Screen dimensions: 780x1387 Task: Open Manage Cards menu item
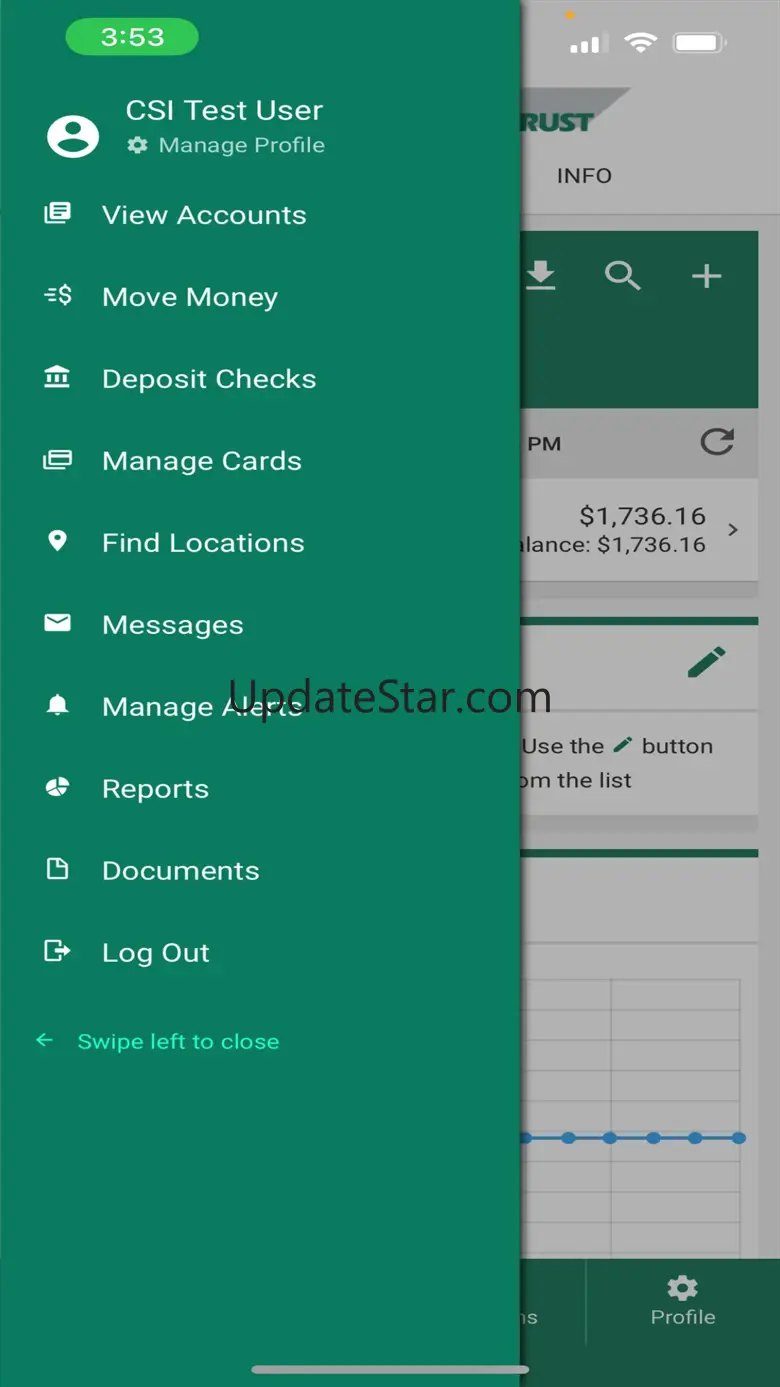click(x=202, y=461)
